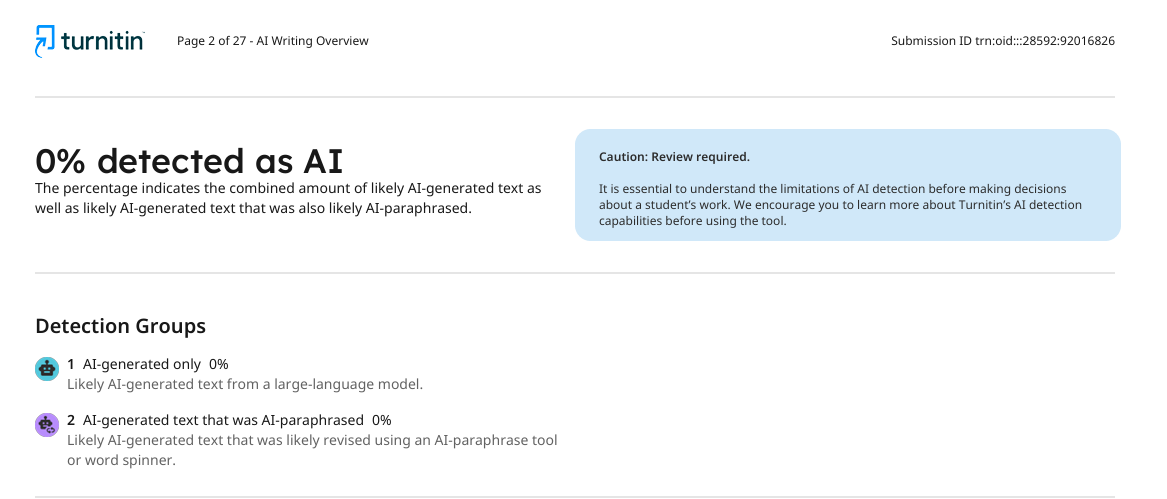Select the '0% detected as AI' heading

click(x=189, y=161)
